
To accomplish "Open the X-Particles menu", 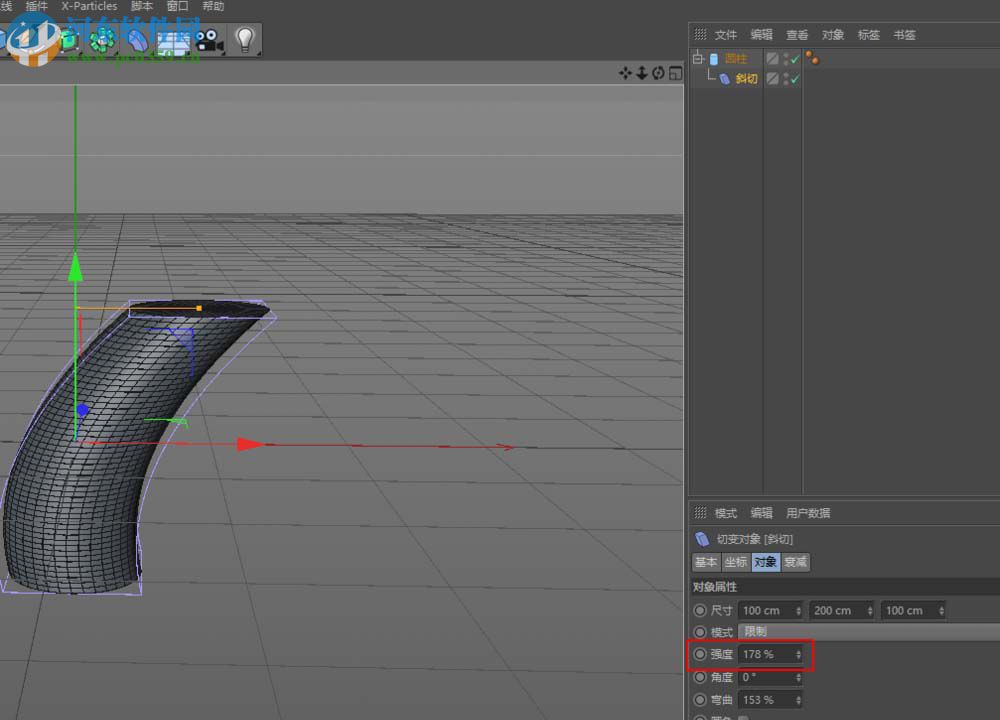I will point(88,6).
